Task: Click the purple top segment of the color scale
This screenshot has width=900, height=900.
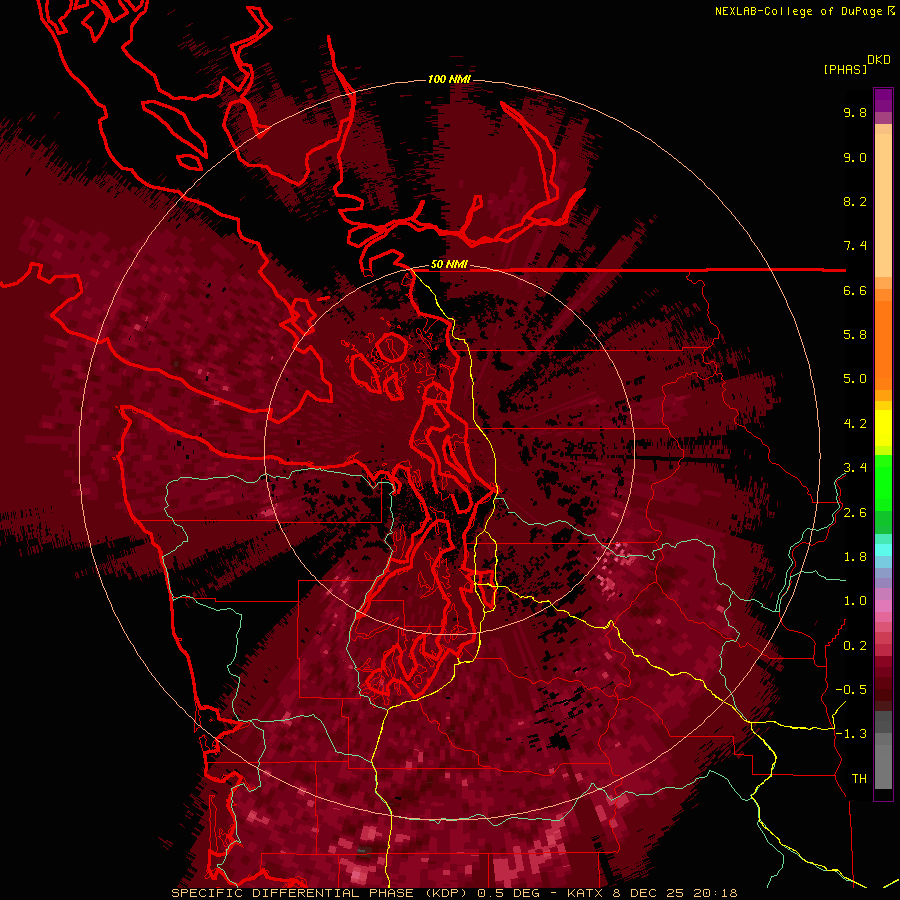Action: click(883, 100)
